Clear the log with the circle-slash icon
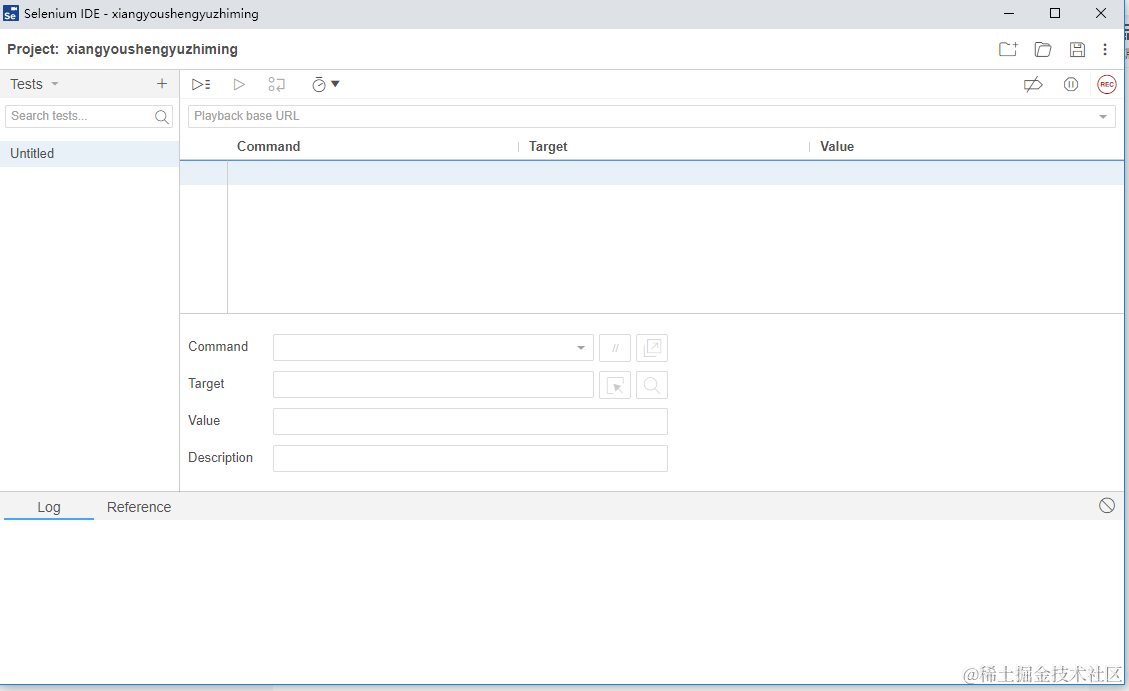This screenshot has width=1129, height=691. pyautogui.click(x=1107, y=505)
